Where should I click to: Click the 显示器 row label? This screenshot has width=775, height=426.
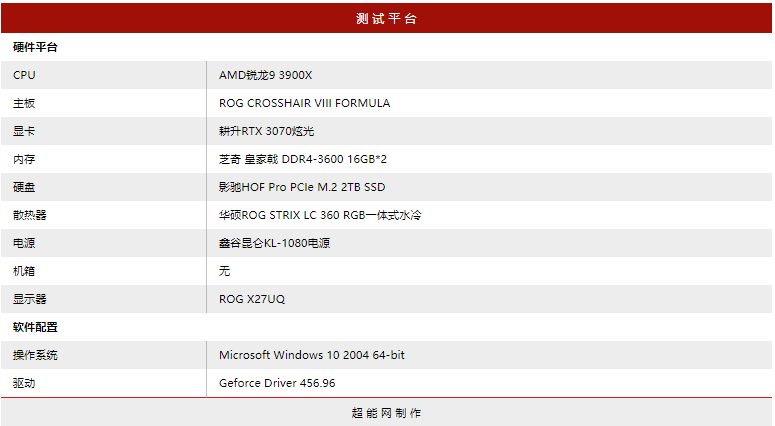pyautogui.click(x=30, y=299)
